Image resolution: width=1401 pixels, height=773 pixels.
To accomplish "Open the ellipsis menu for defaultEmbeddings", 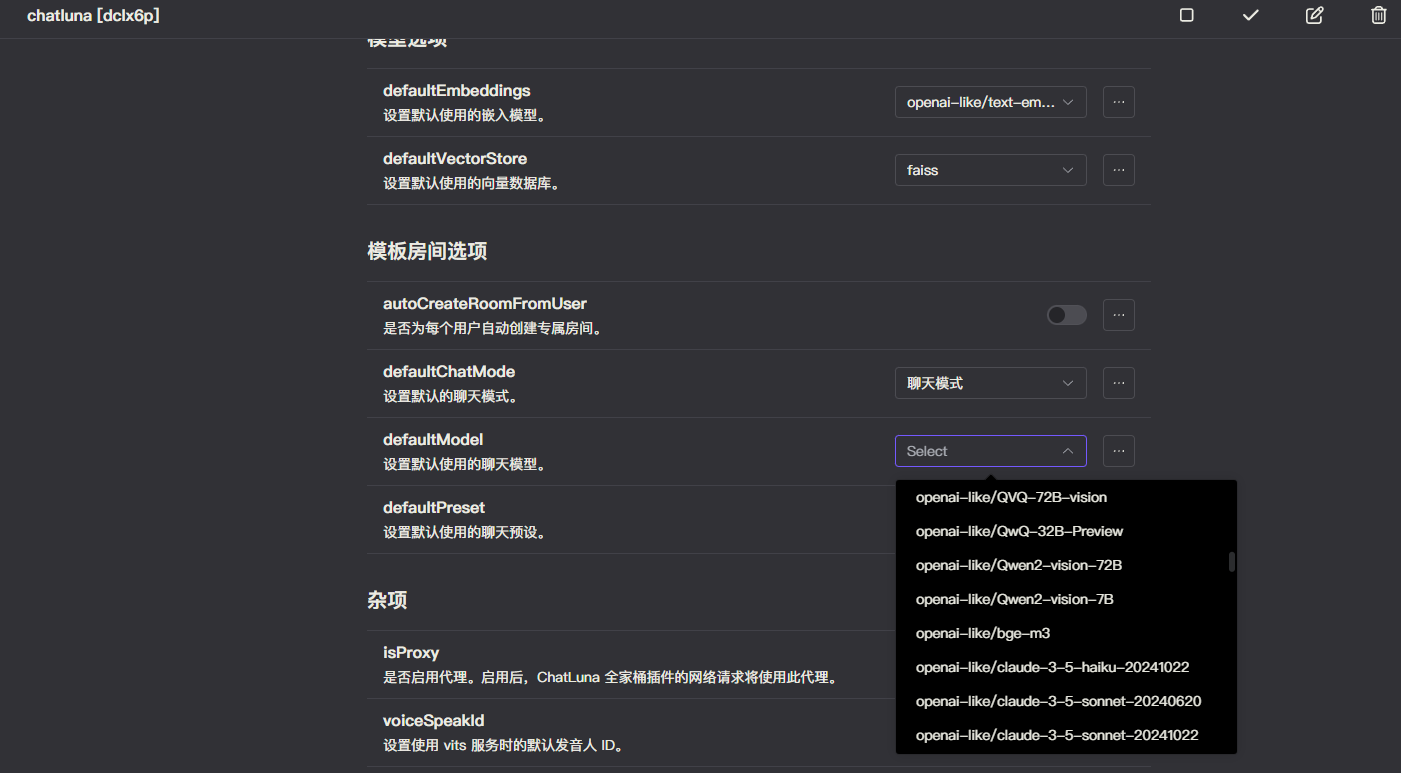I will [x=1118, y=102].
